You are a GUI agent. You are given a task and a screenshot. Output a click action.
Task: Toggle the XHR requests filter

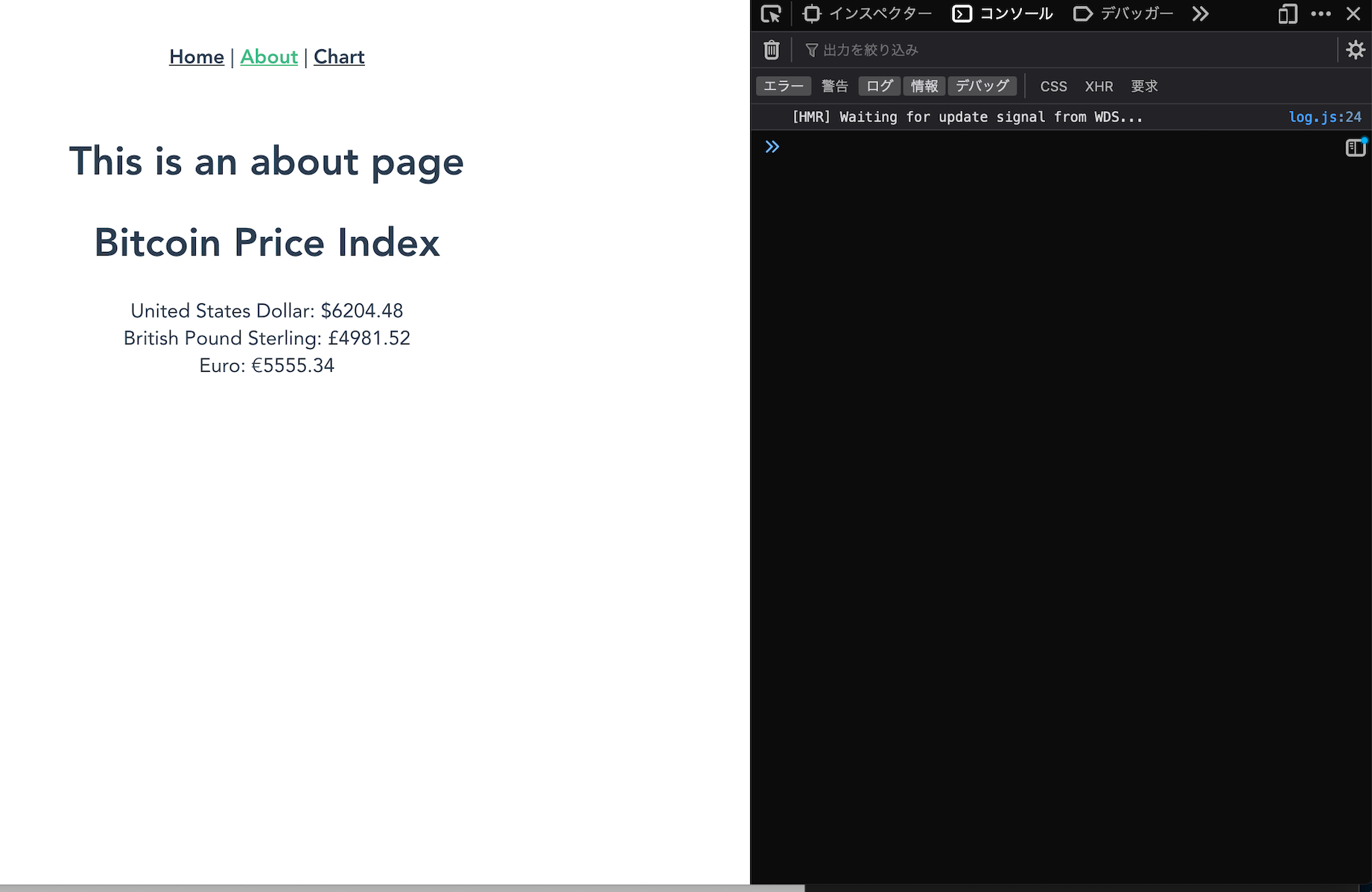(1099, 86)
